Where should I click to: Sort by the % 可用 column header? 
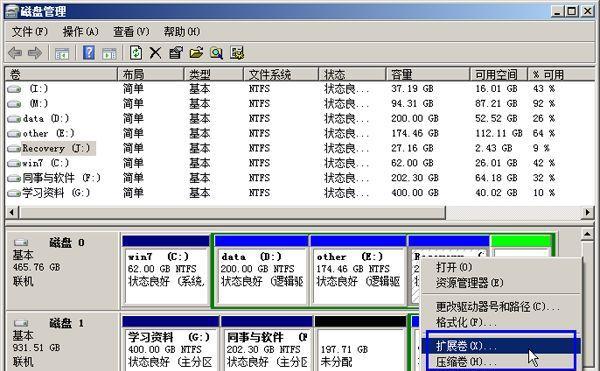click(561, 74)
